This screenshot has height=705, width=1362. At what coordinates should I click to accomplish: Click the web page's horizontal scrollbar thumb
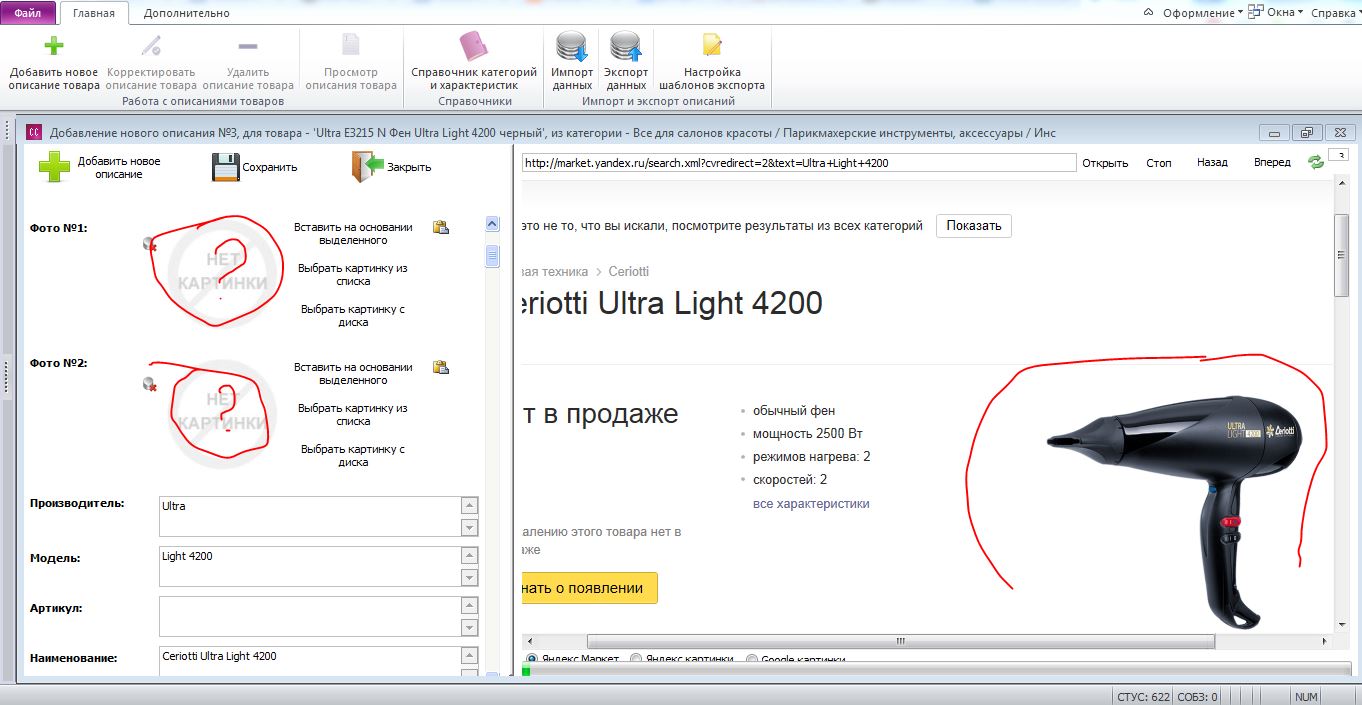[902, 641]
